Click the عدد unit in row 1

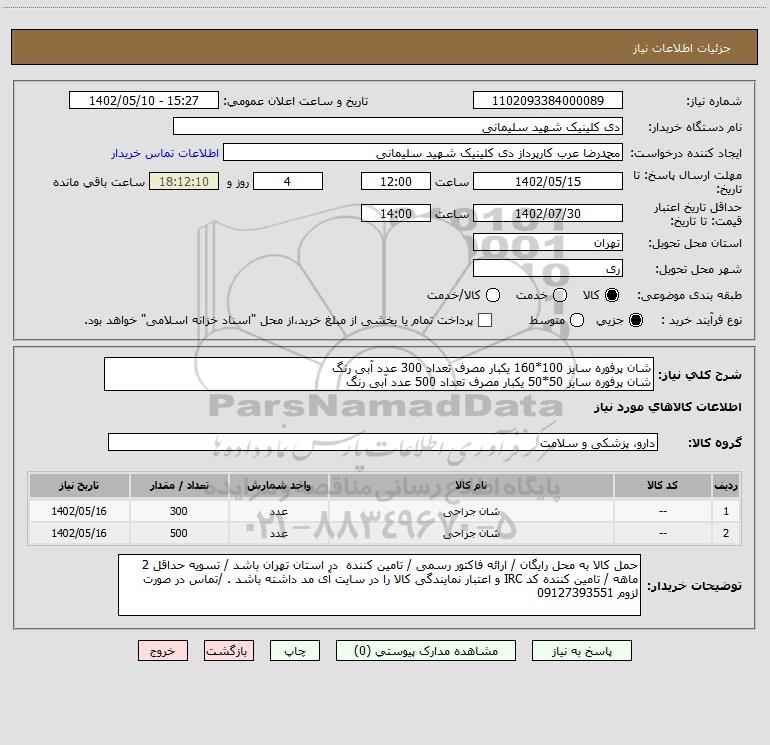click(278, 511)
